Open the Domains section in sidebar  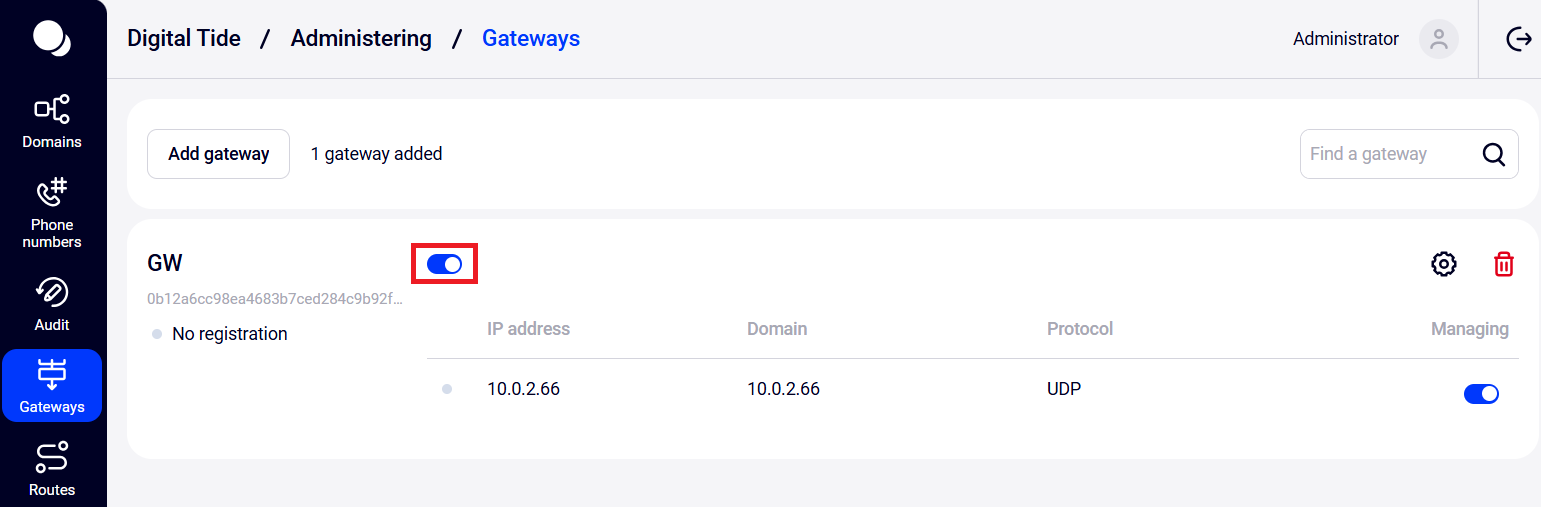[x=52, y=122]
